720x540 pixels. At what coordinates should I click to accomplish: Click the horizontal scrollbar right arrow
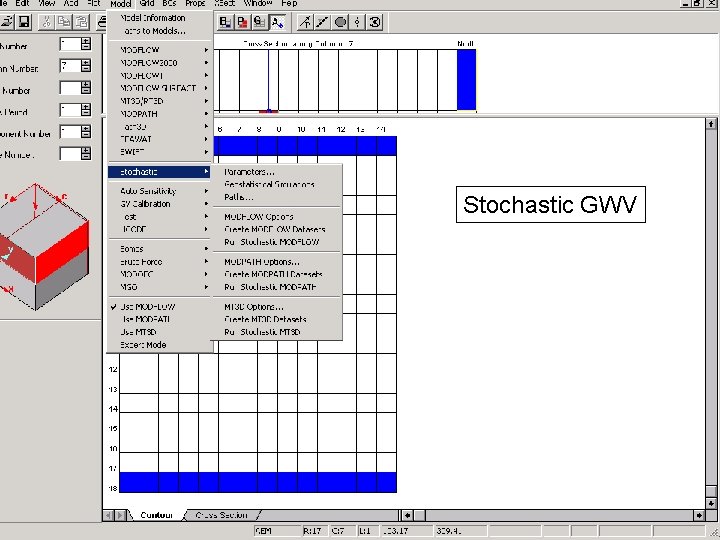point(699,515)
